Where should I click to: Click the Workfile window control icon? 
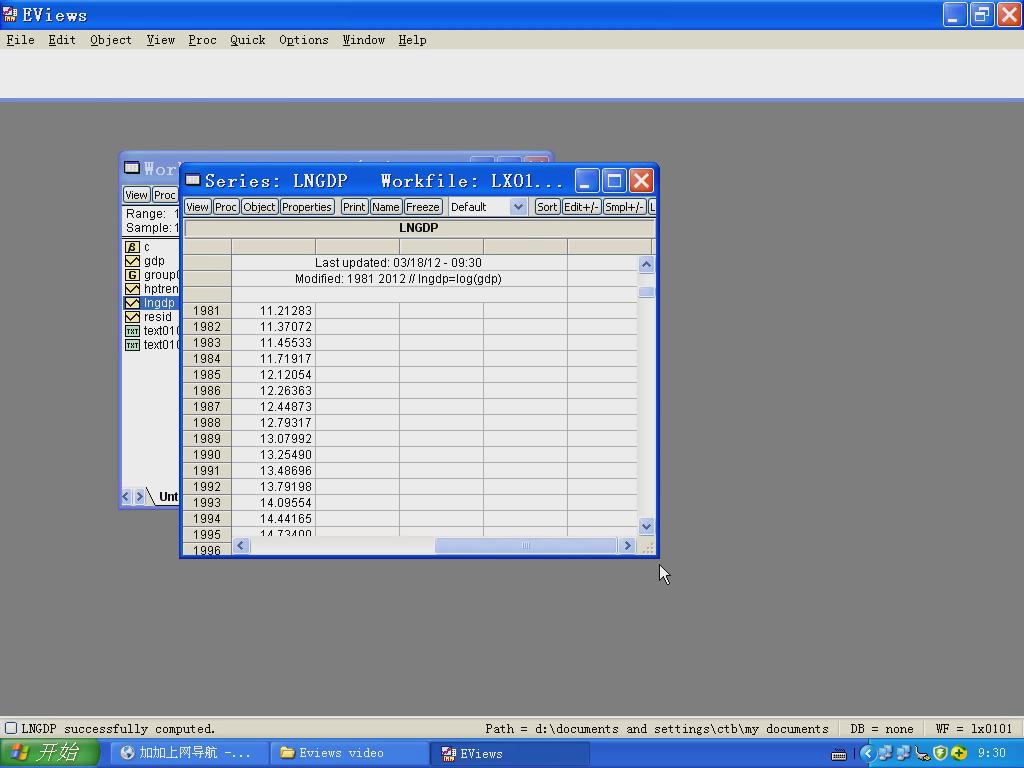pos(131,168)
